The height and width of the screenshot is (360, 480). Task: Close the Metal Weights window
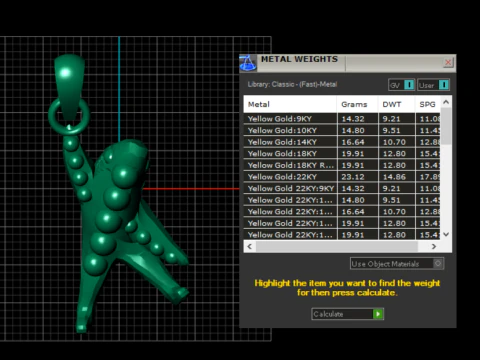click(x=448, y=62)
